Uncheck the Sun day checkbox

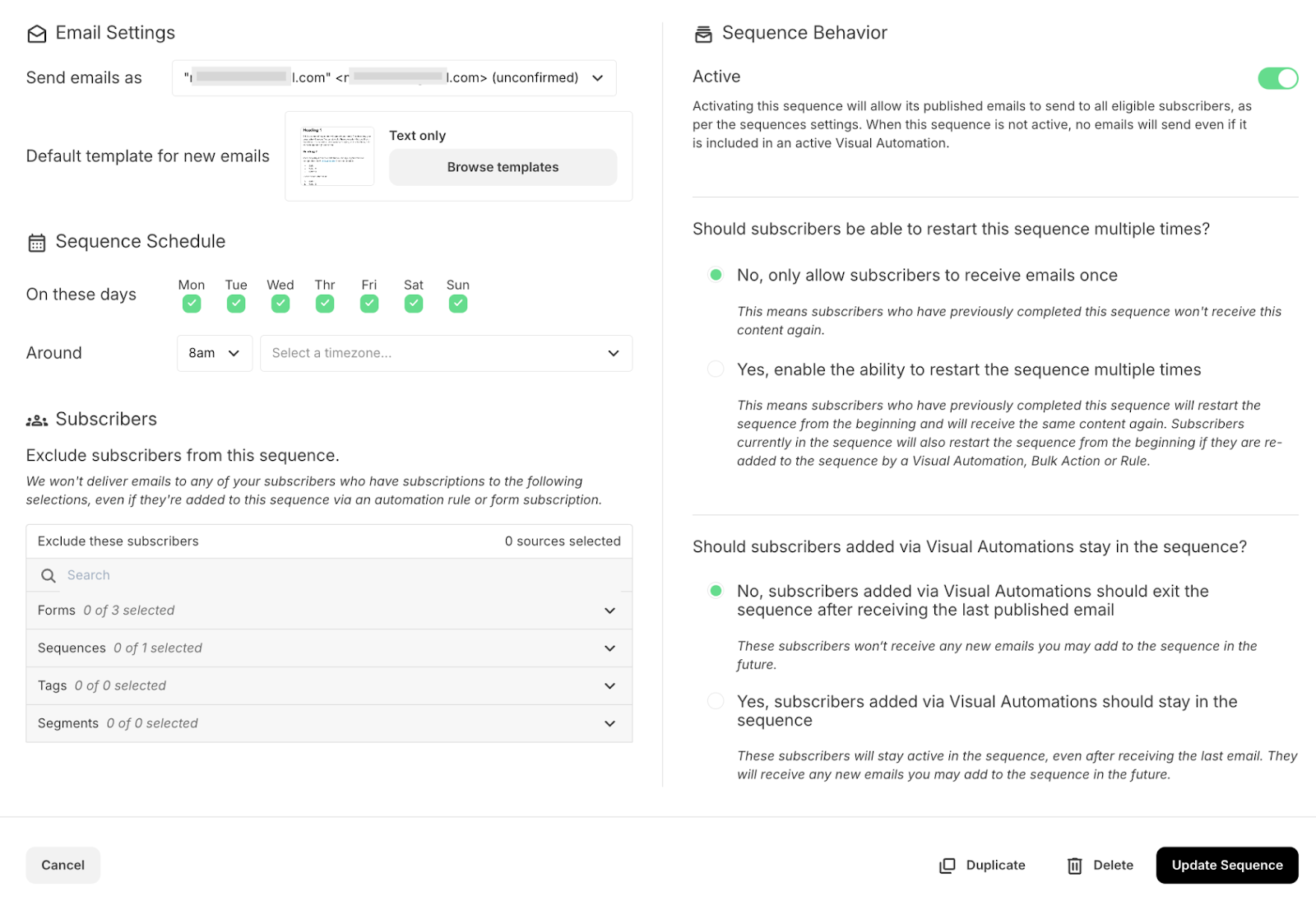458,304
